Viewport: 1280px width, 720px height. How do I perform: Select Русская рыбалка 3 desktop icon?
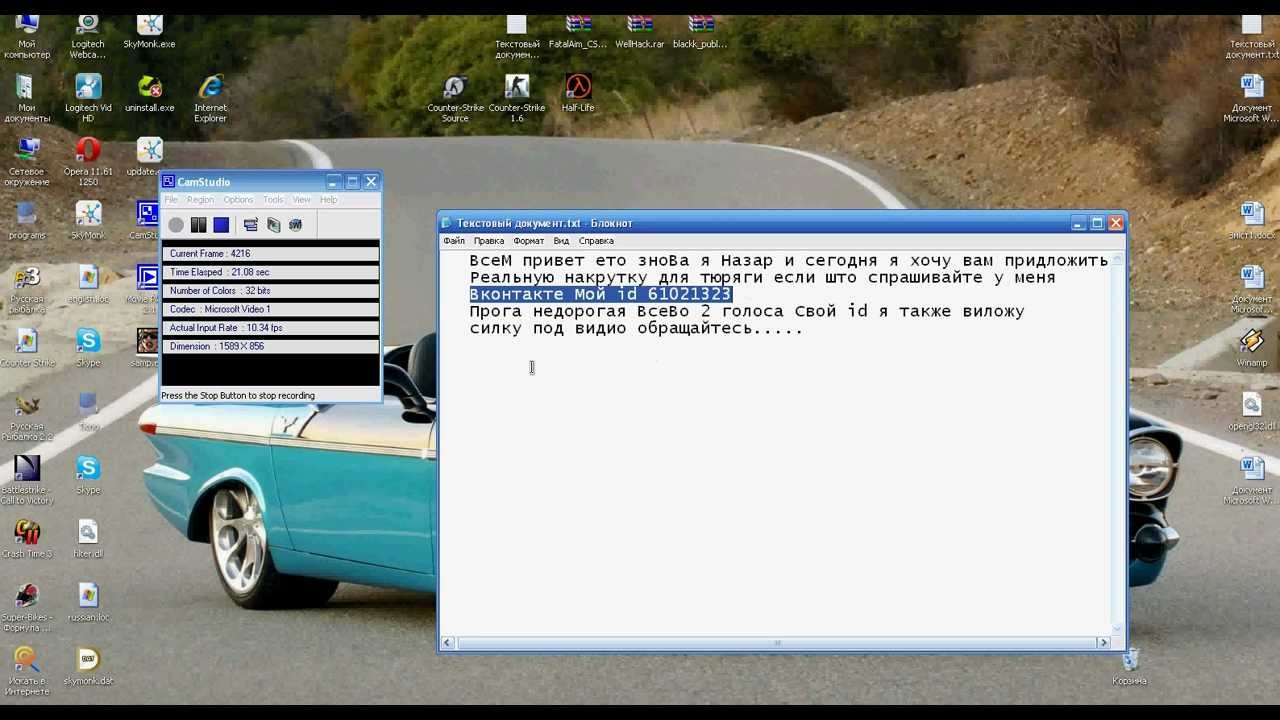click(x=27, y=290)
